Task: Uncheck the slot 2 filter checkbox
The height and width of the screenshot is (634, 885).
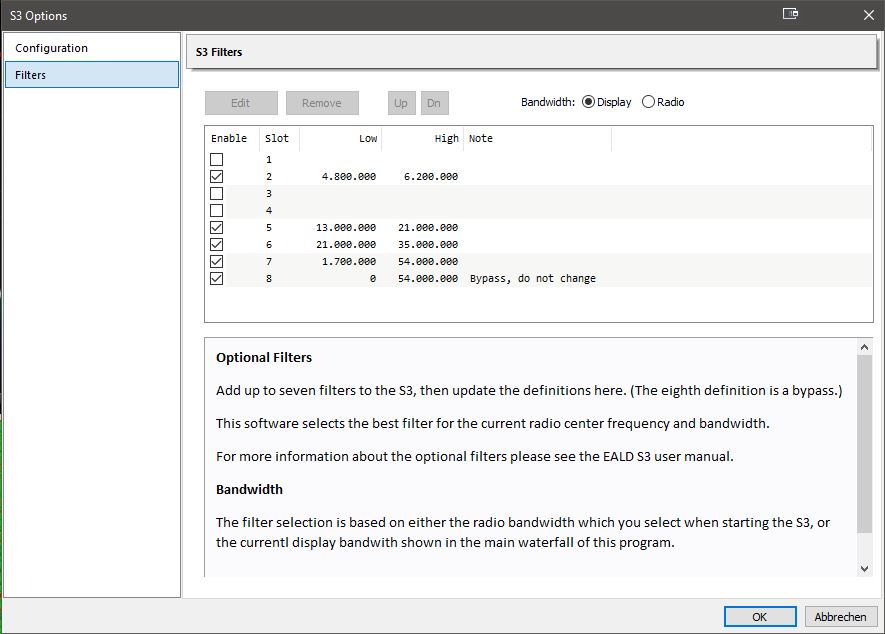Action: point(217,177)
